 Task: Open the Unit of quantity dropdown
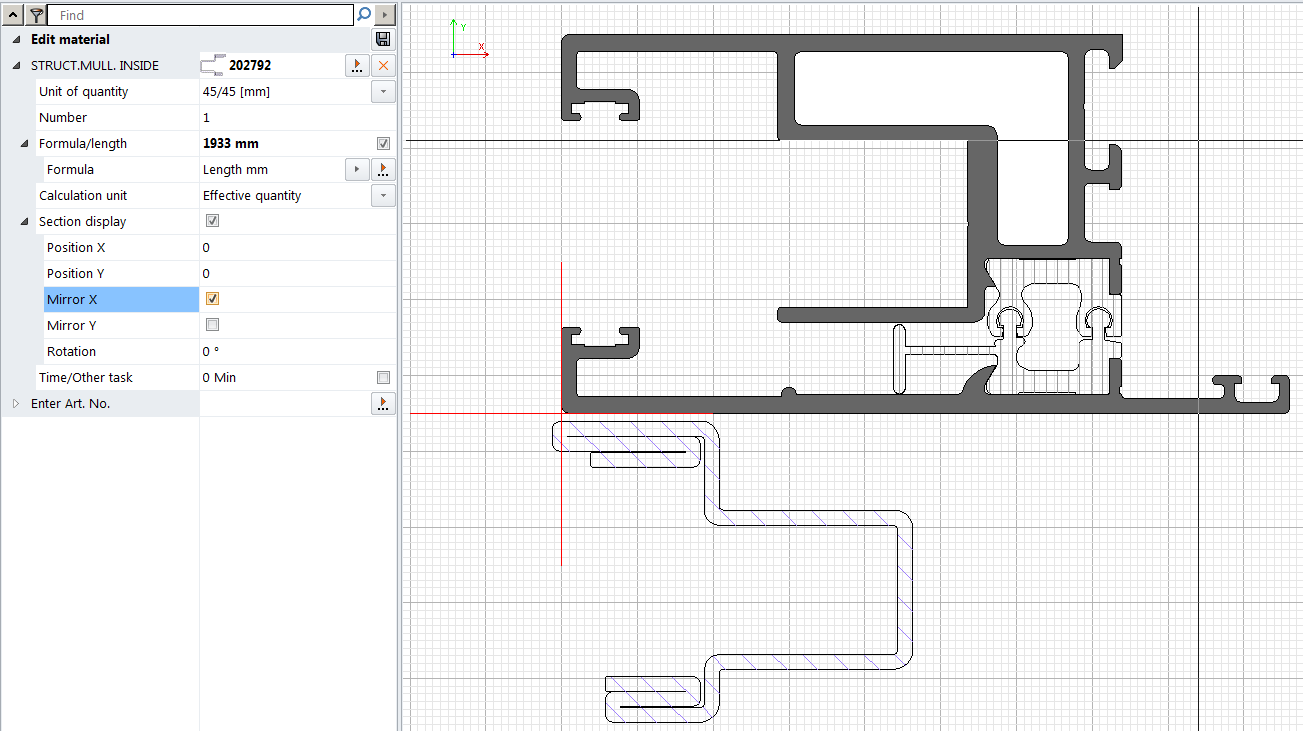pyautogui.click(x=383, y=91)
